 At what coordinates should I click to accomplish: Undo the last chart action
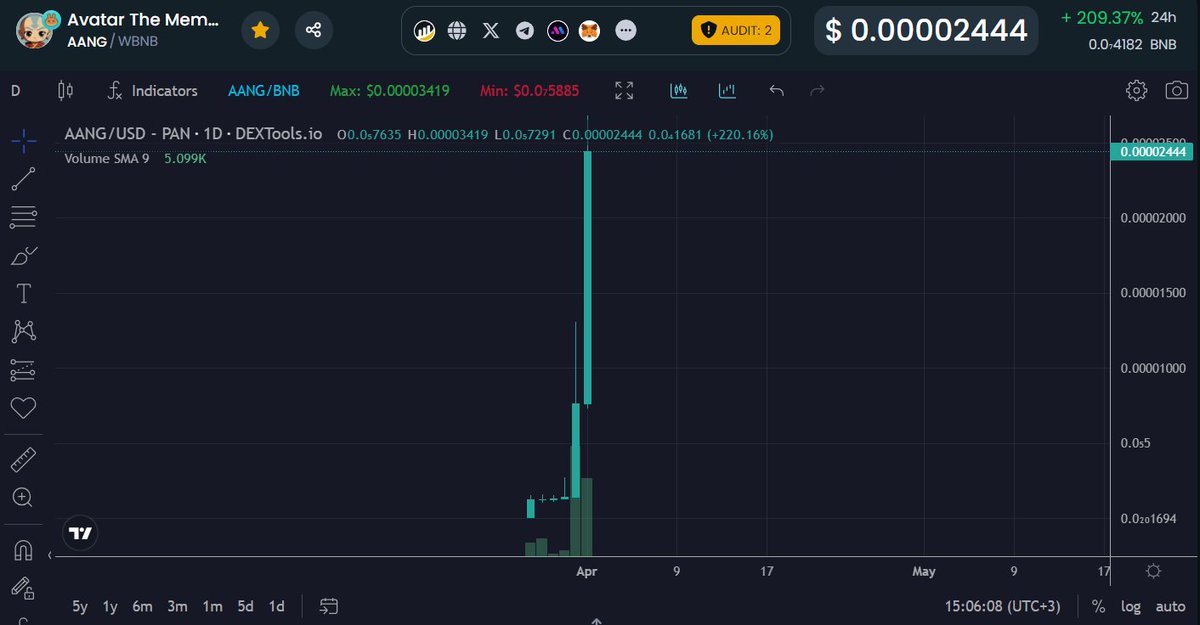(x=777, y=91)
